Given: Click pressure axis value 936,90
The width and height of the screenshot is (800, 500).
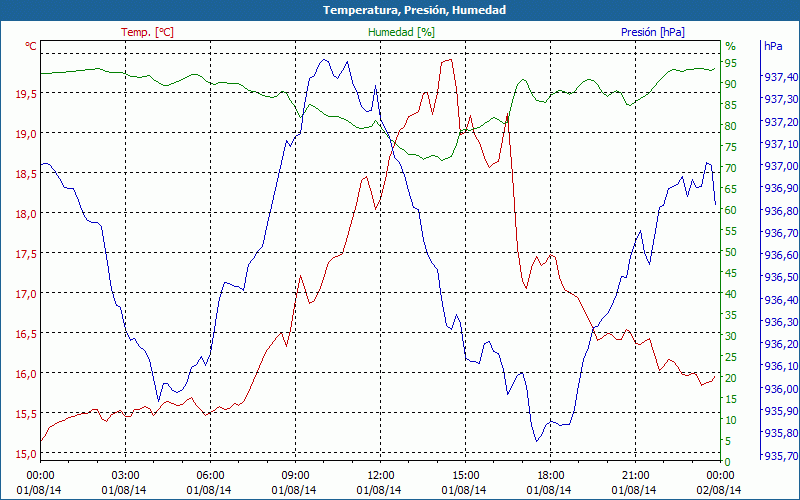Looking at the screenshot, I should click(781, 188).
